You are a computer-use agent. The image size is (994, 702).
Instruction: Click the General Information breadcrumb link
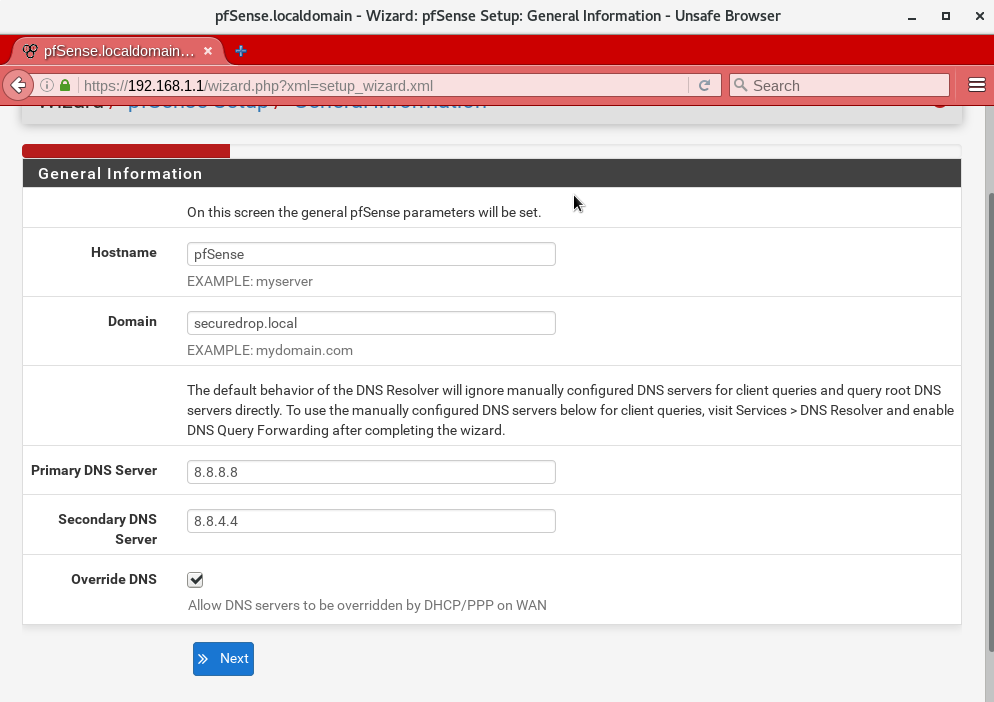pos(388,101)
